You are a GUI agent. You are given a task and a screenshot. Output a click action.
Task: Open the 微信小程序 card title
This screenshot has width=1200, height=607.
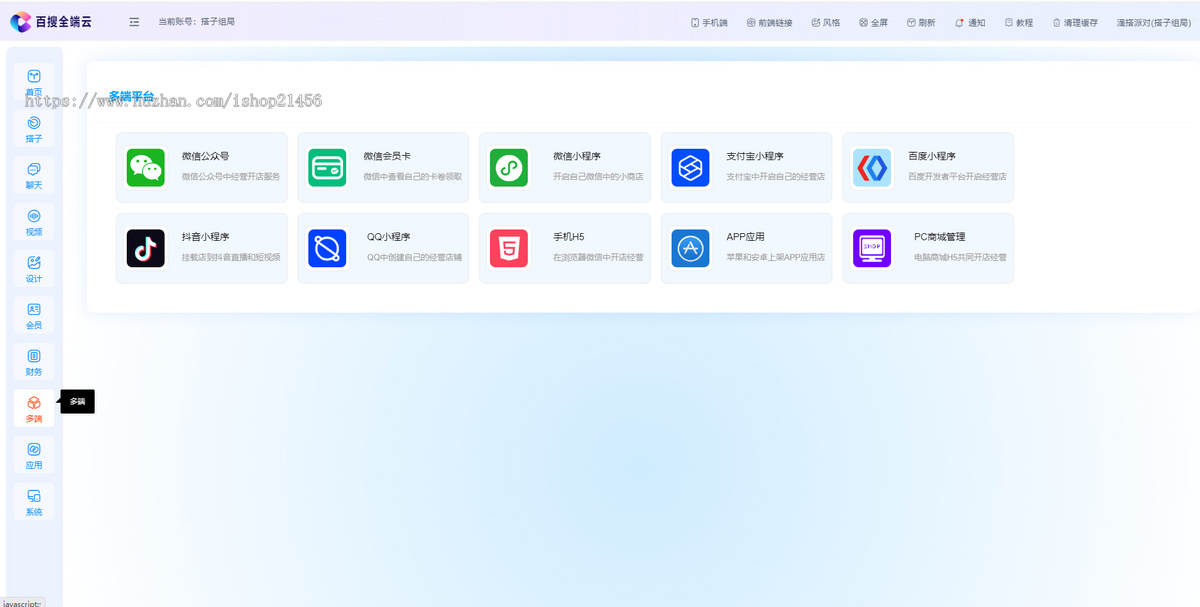pyautogui.click(x=577, y=156)
